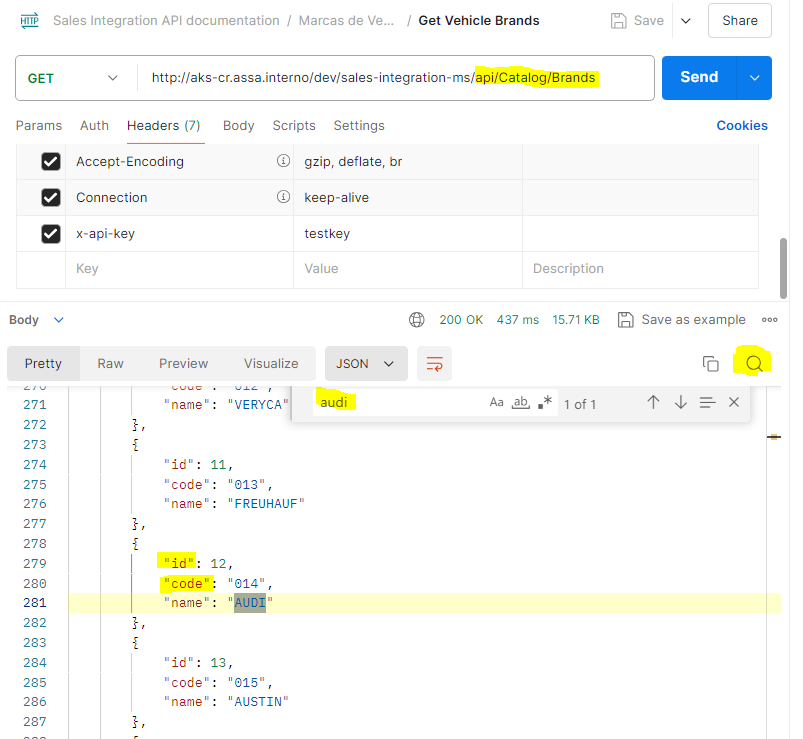This screenshot has height=739, width=803.
Task: Uncheck the Accept-Encoding header checkbox
Action: pyautogui.click(x=51, y=162)
